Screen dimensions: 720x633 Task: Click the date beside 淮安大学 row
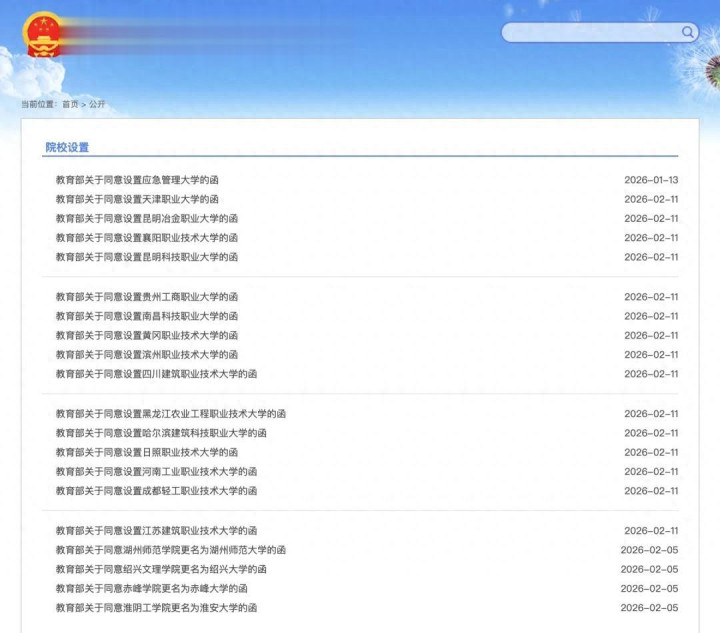tap(649, 608)
